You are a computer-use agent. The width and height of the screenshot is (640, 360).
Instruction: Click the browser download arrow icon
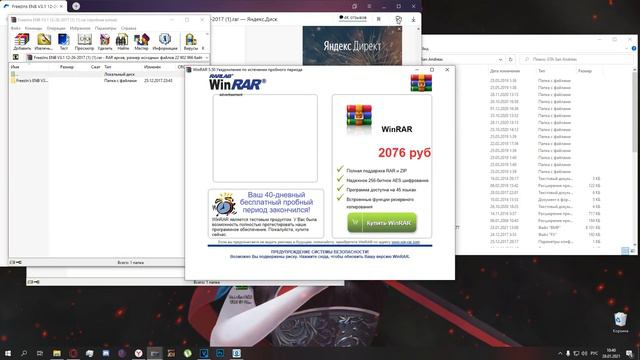[413, 19]
